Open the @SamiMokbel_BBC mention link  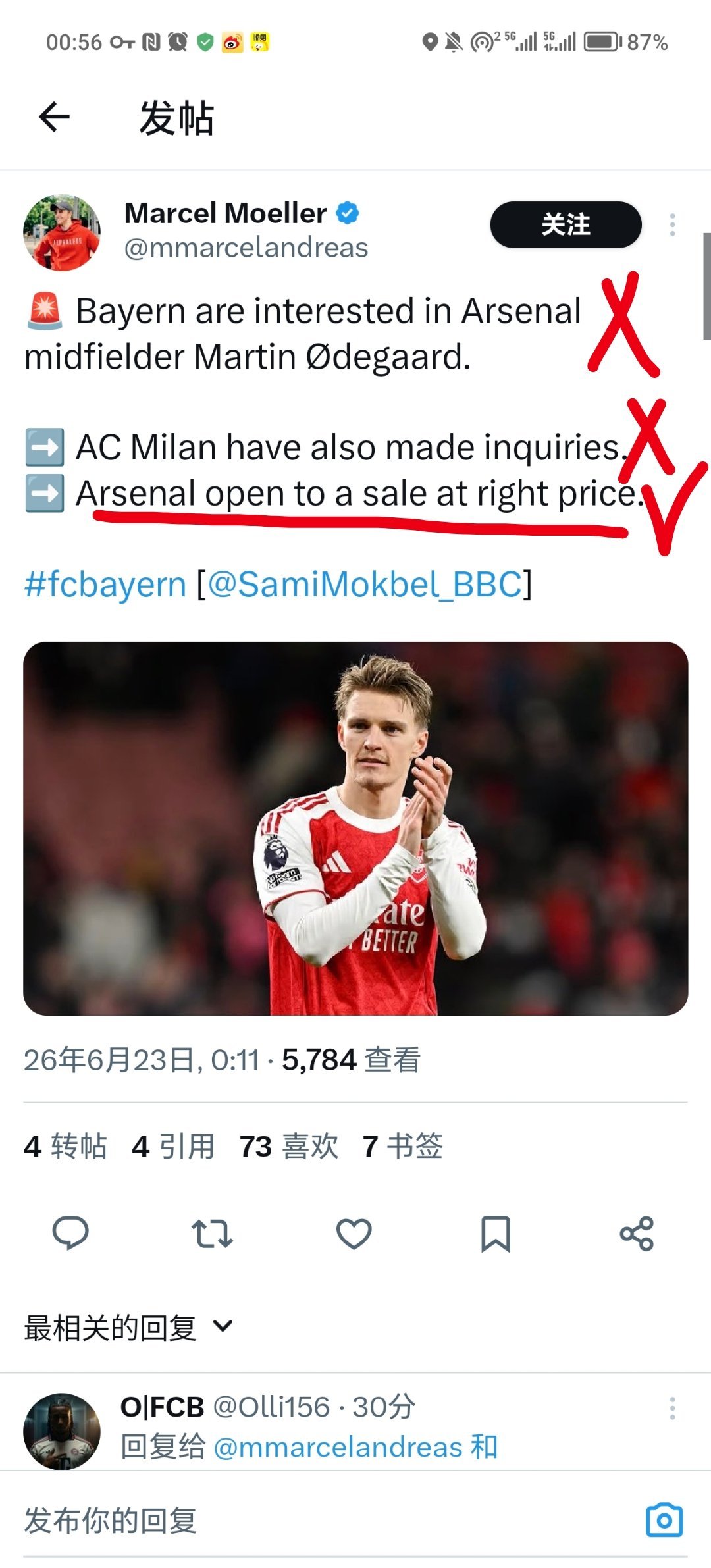(365, 584)
